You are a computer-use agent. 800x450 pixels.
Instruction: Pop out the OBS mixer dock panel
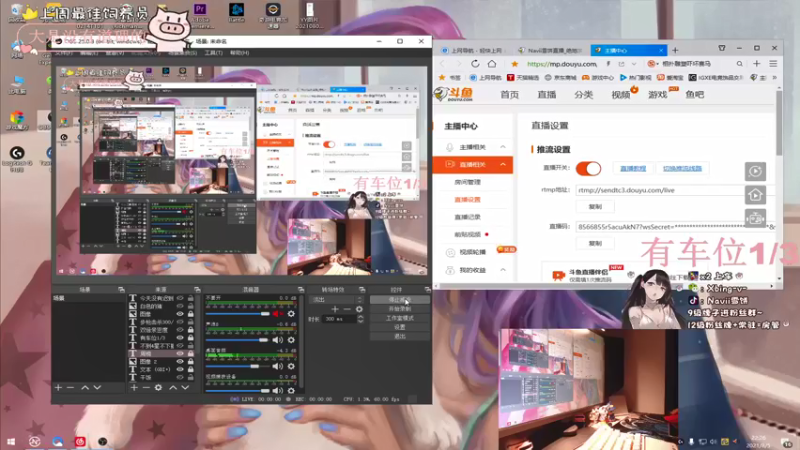(x=301, y=290)
